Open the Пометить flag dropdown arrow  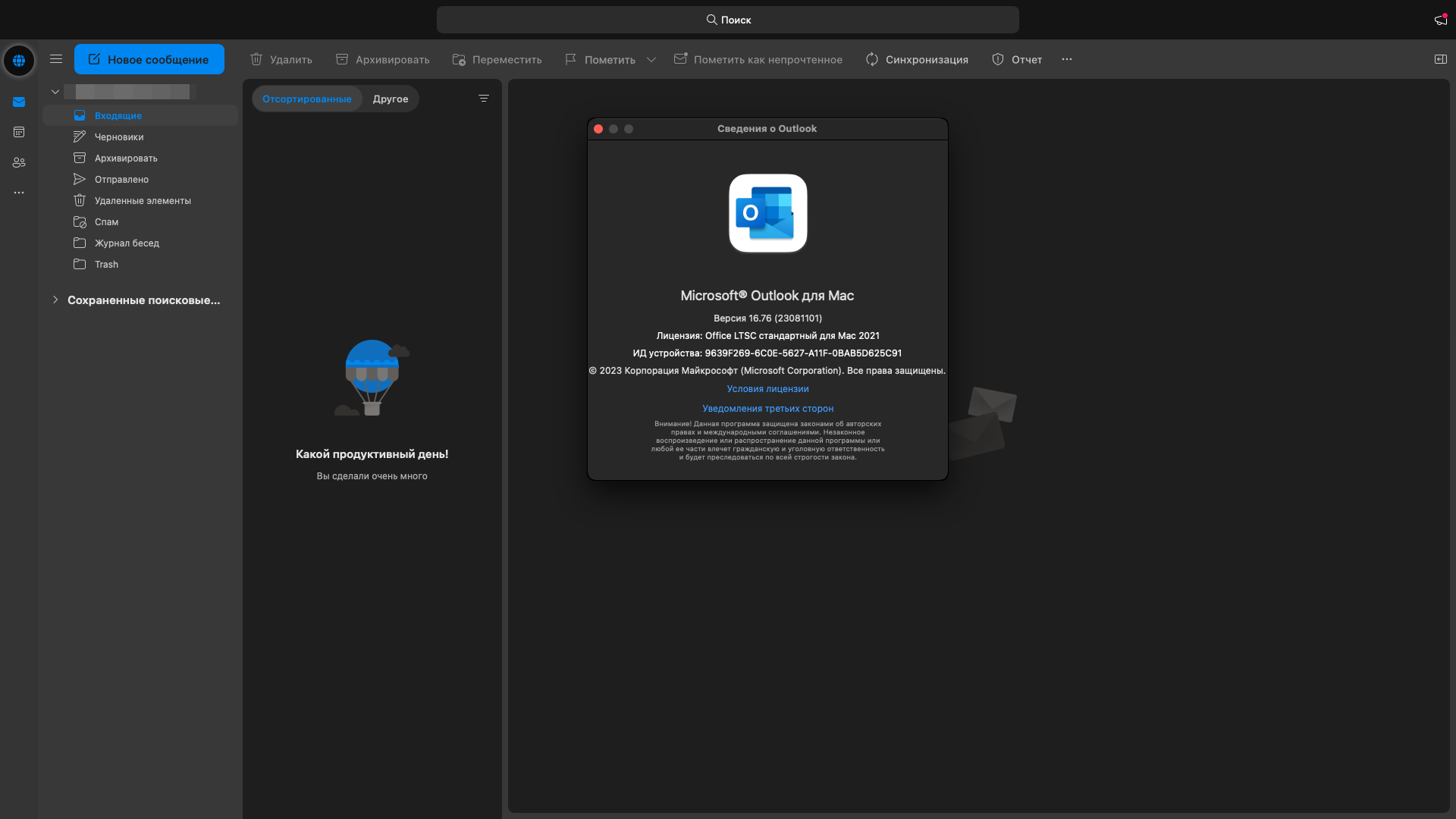651,59
